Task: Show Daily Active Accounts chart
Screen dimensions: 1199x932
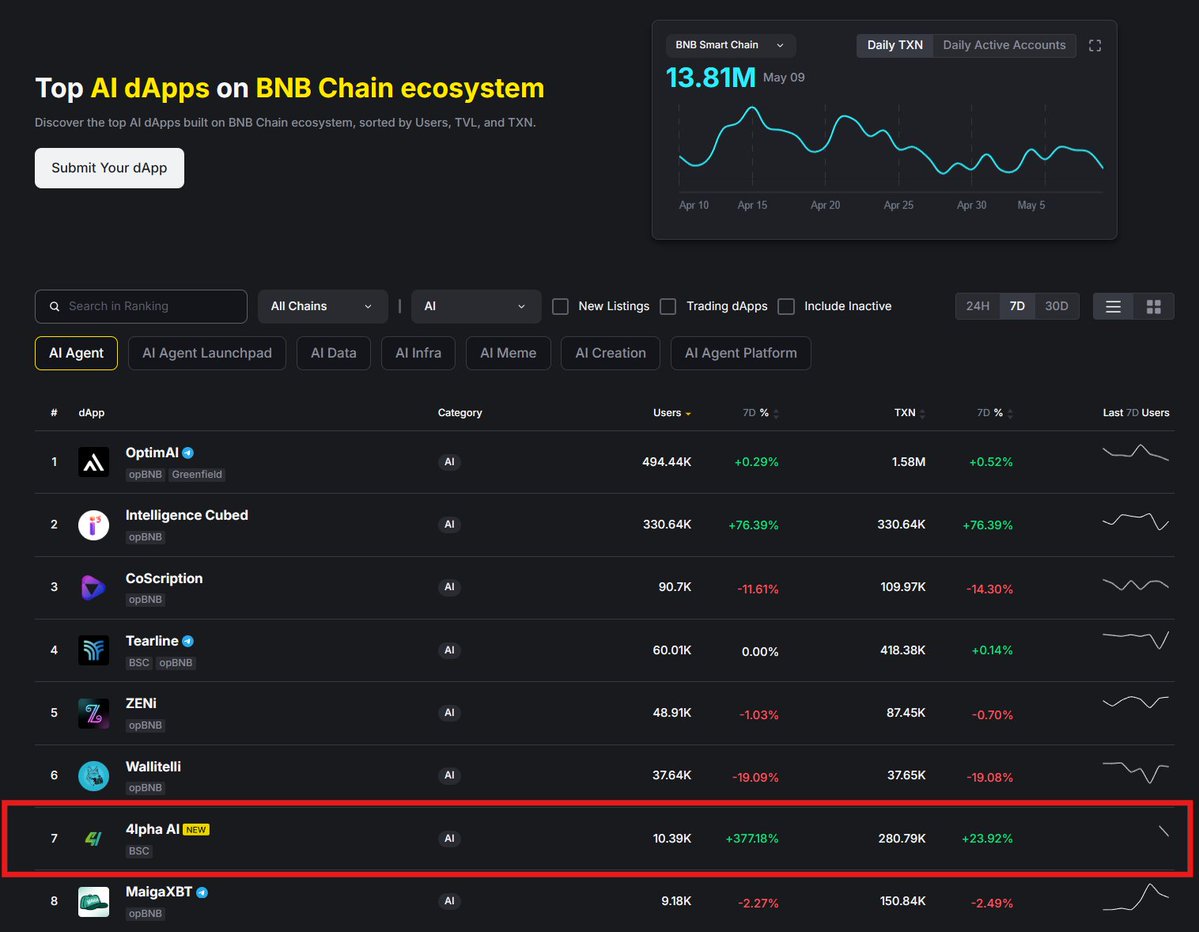Action: pyautogui.click(x=1004, y=45)
